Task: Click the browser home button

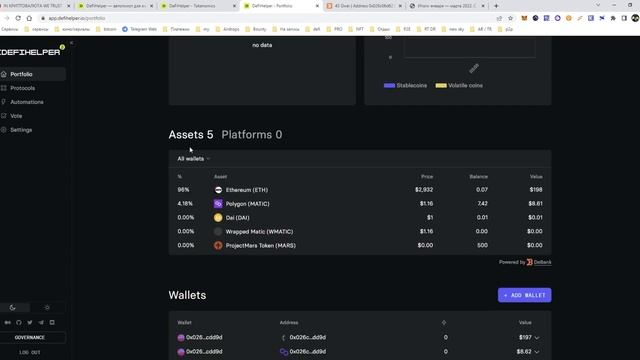Action: point(29,18)
